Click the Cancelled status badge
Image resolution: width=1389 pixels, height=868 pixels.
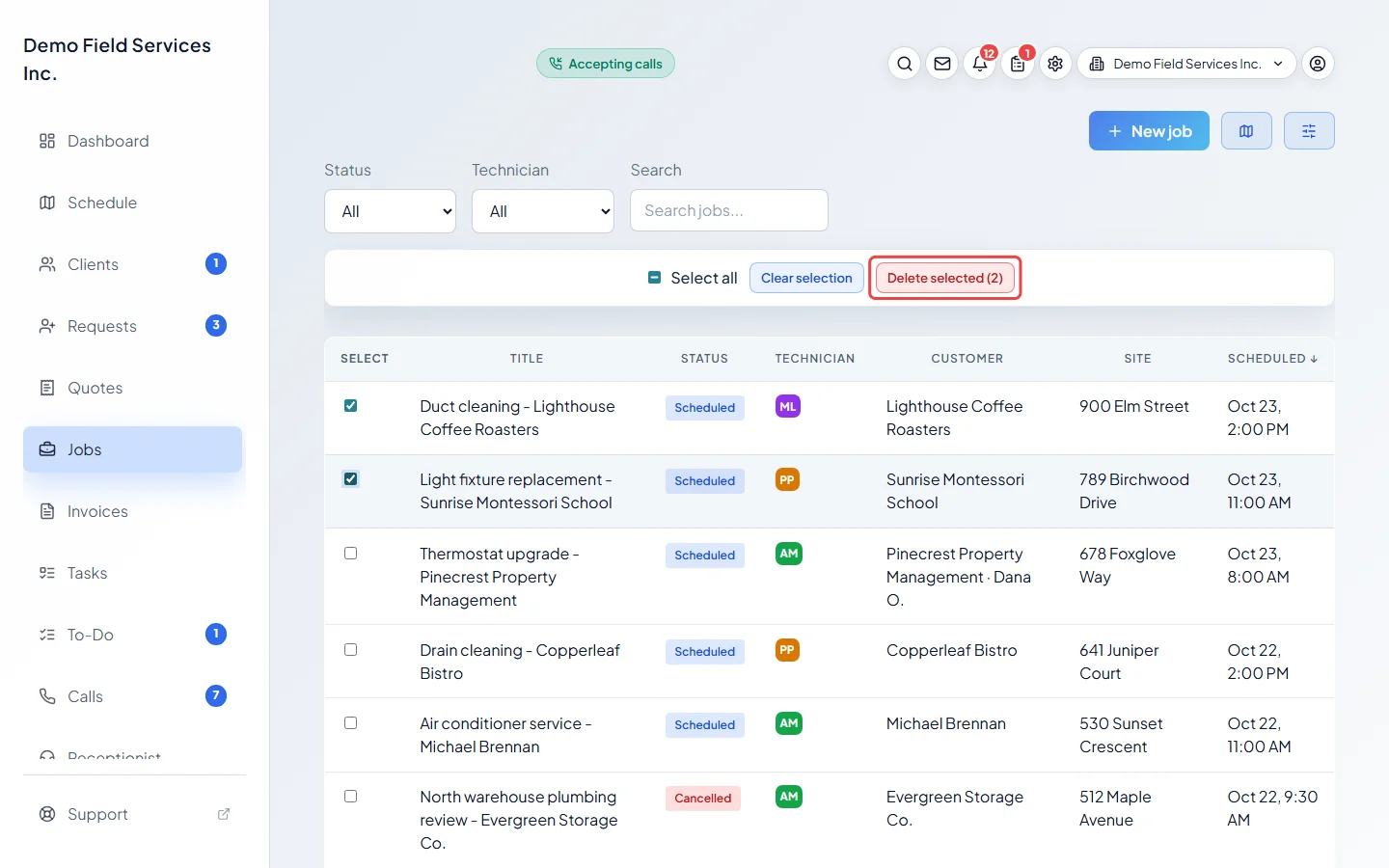tap(703, 799)
